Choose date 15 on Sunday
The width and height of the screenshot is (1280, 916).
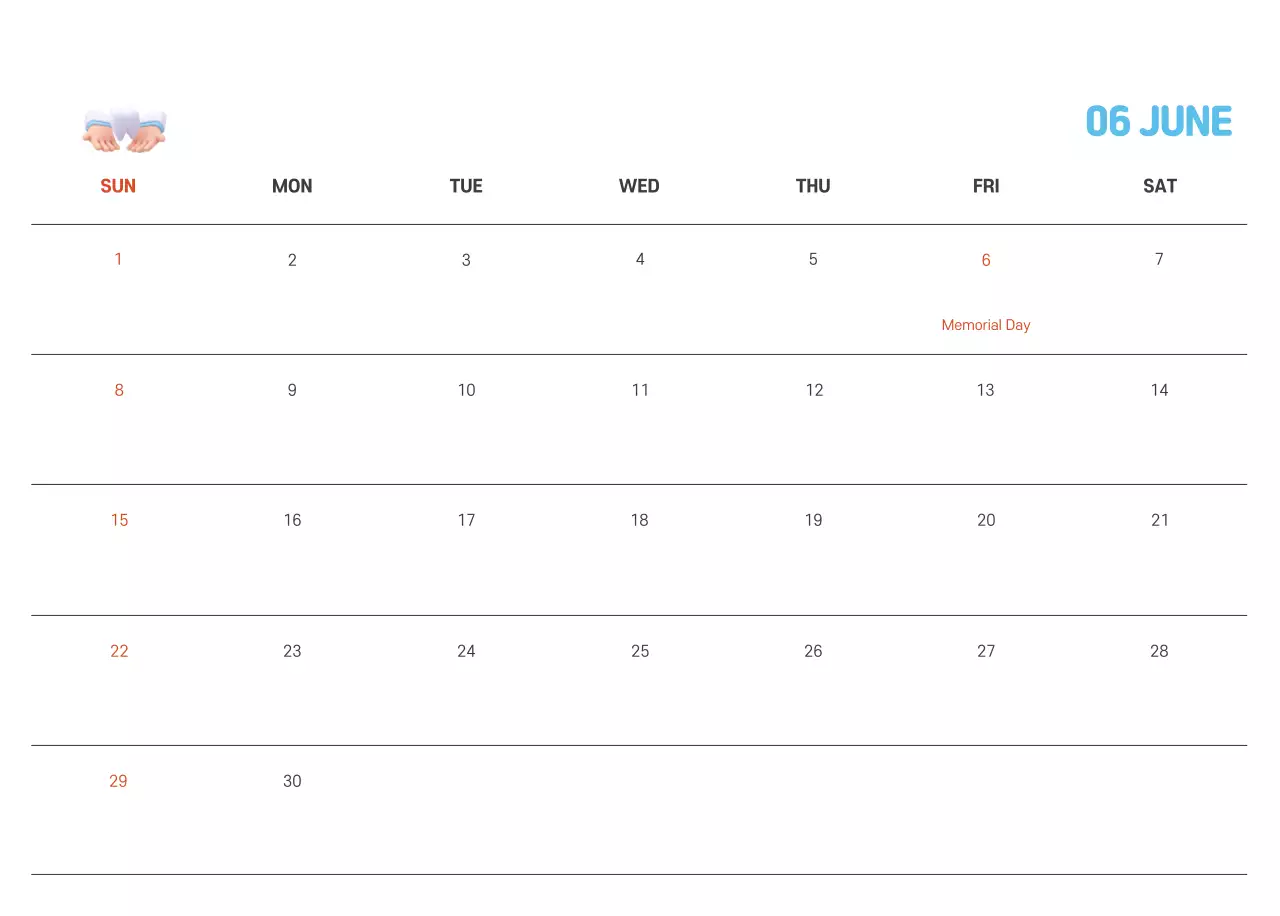pos(119,520)
